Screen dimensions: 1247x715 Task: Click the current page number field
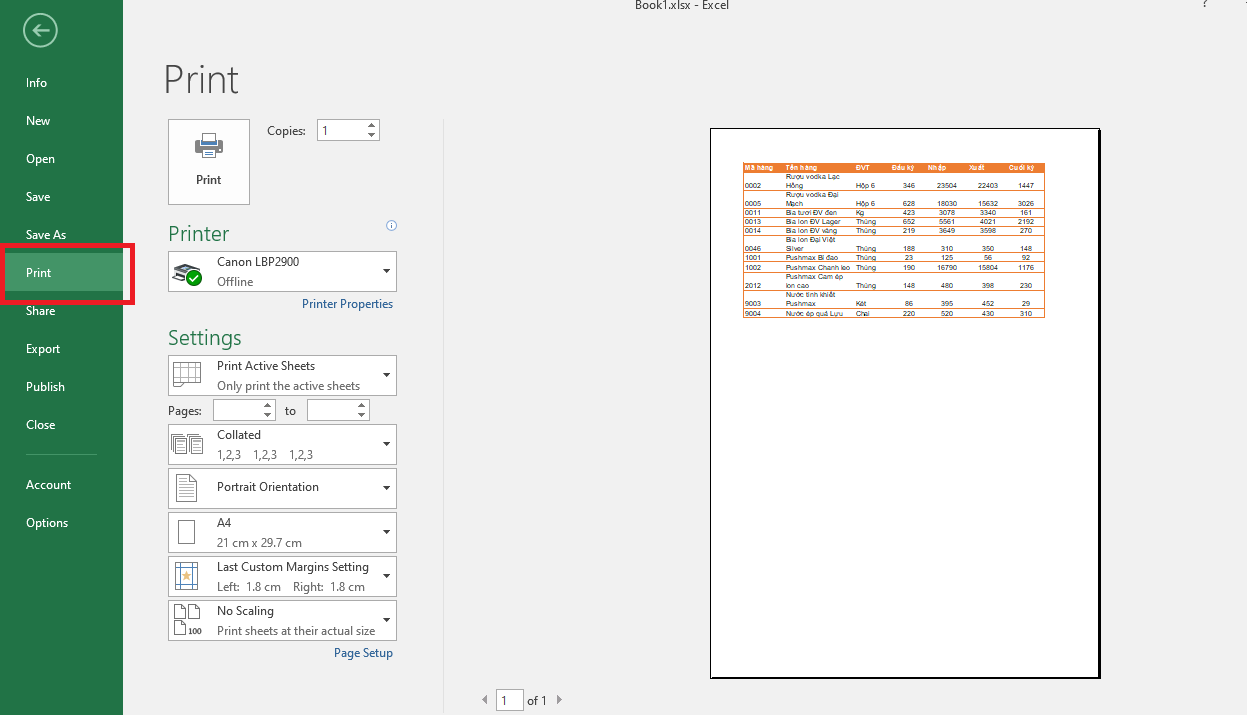(x=510, y=700)
